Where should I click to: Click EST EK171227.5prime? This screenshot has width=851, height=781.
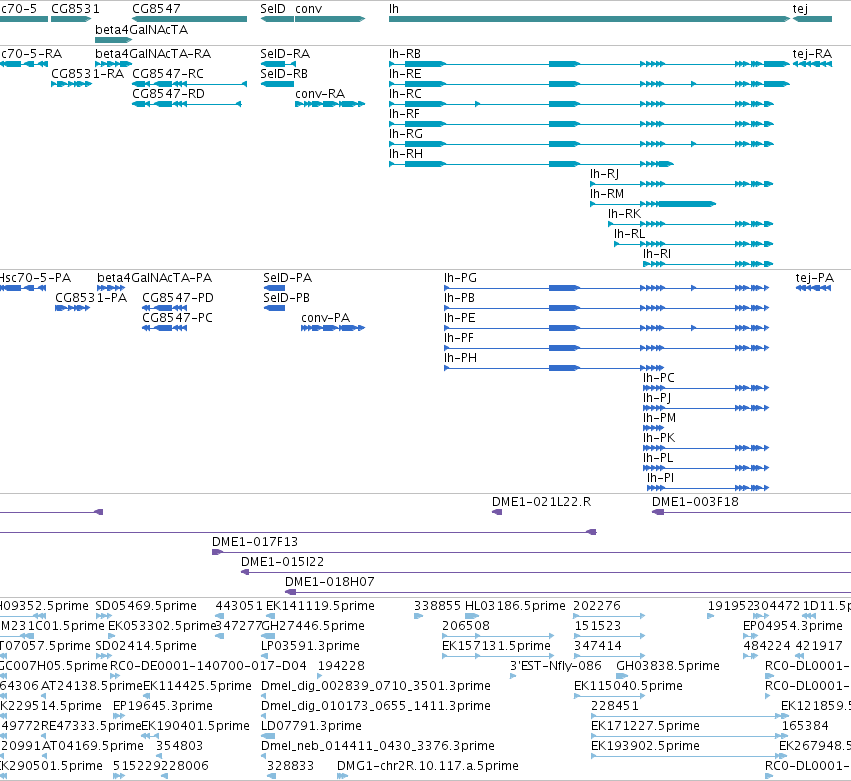click(x=645, y=727)
